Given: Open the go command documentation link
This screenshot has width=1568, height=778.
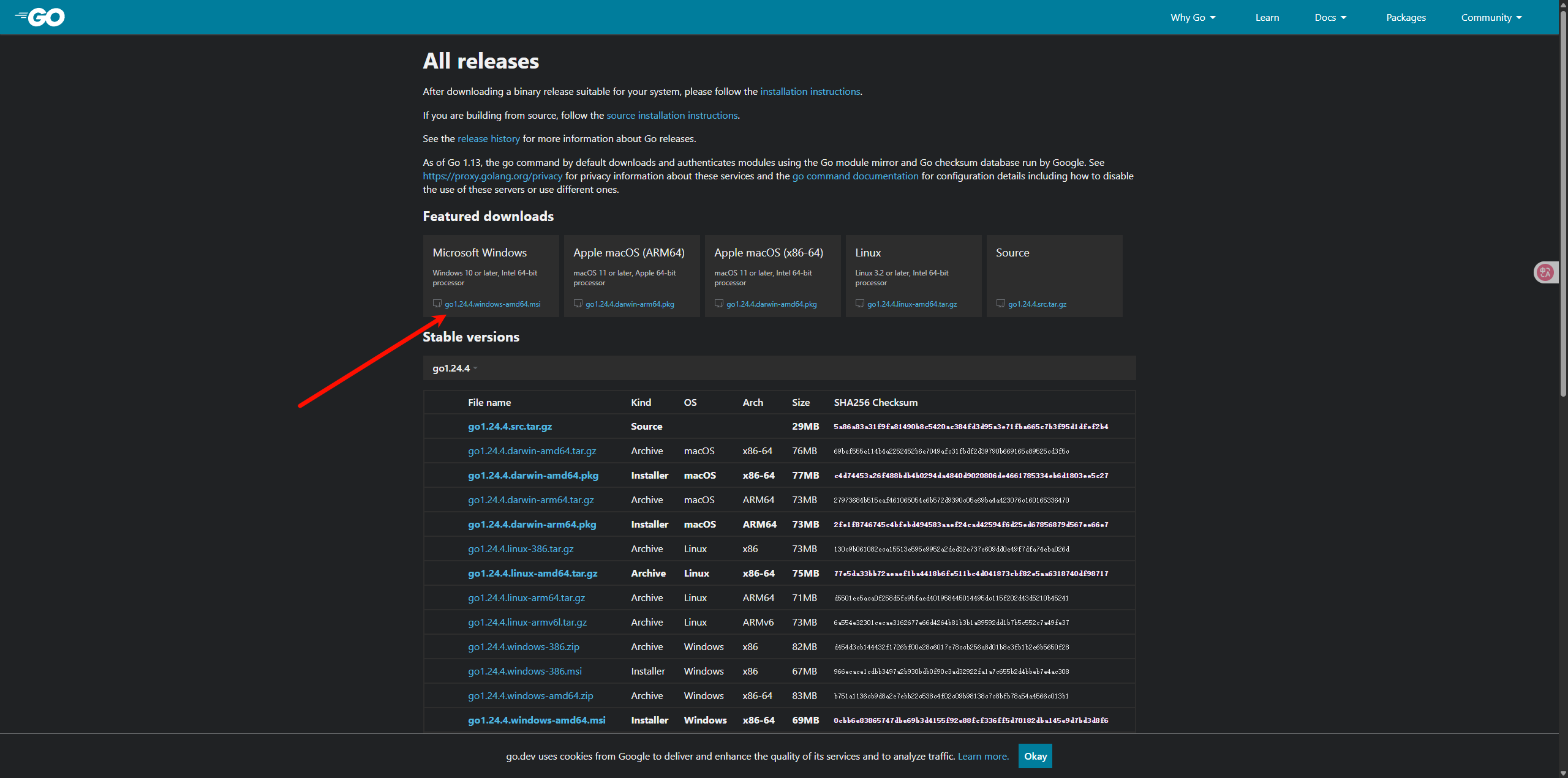Looking at the screenshot, I should click(x=855, y=176).
